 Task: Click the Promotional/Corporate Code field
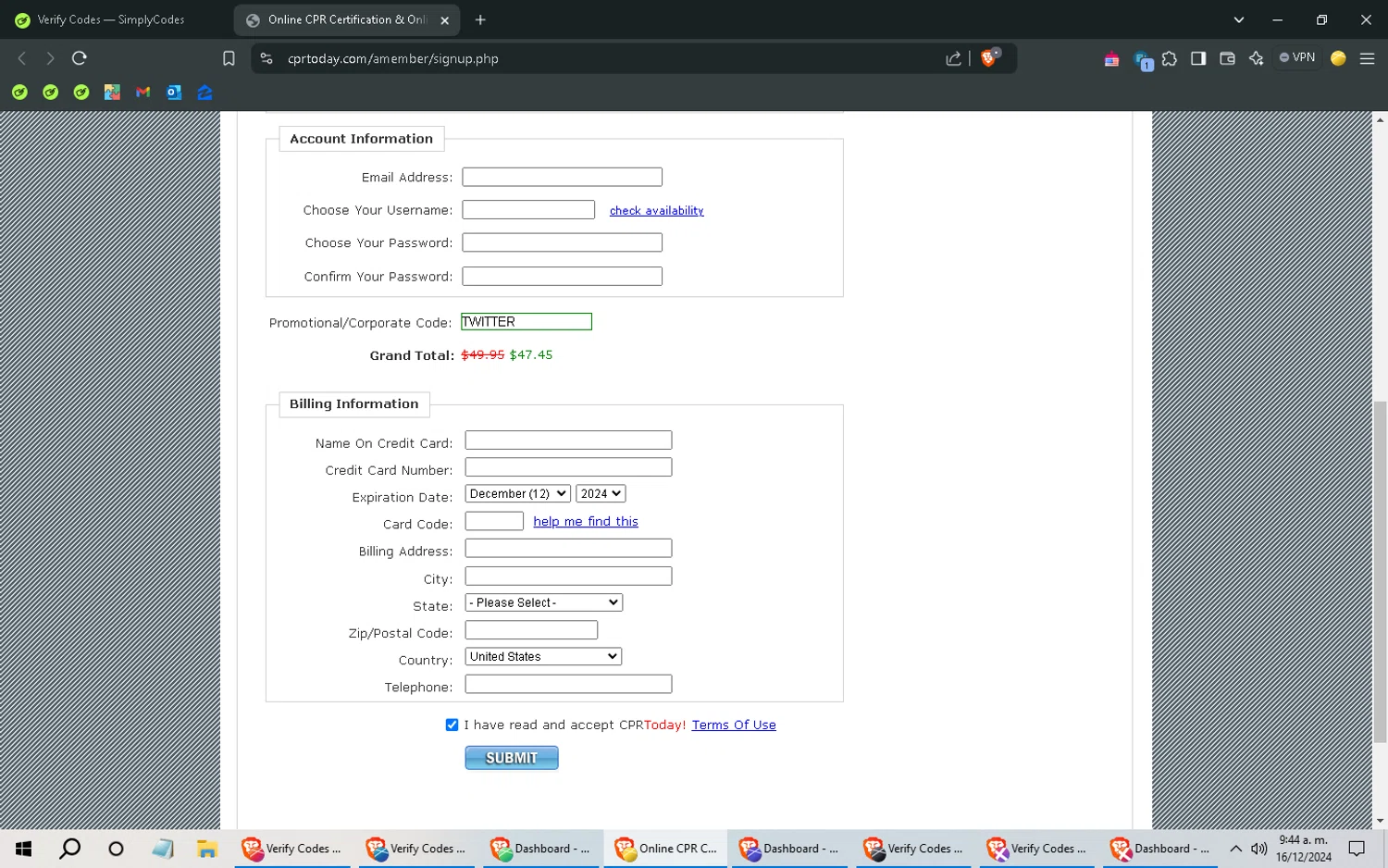[527, 321]
